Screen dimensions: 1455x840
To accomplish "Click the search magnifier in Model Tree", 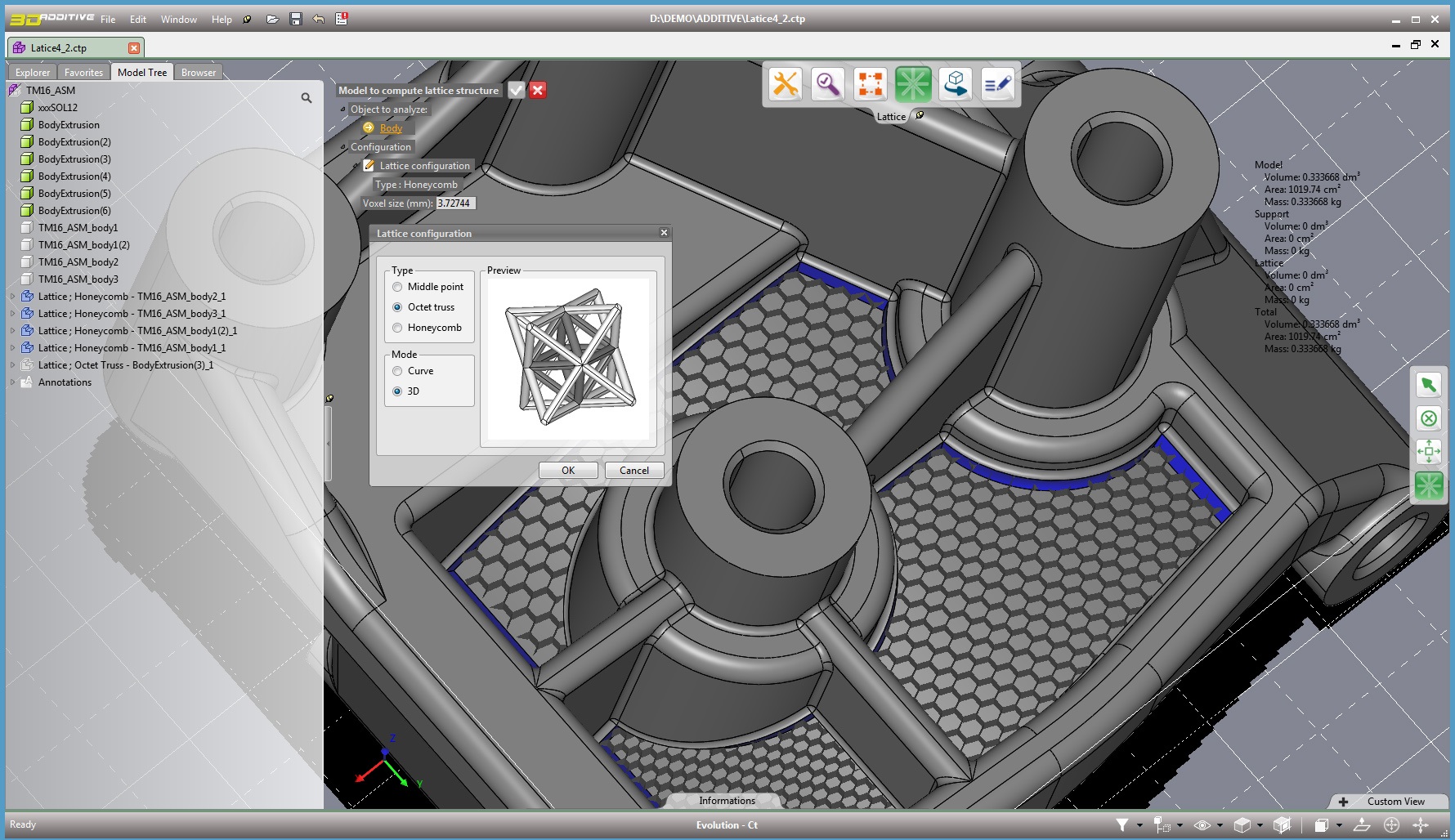I will click(x=307, y=98).
